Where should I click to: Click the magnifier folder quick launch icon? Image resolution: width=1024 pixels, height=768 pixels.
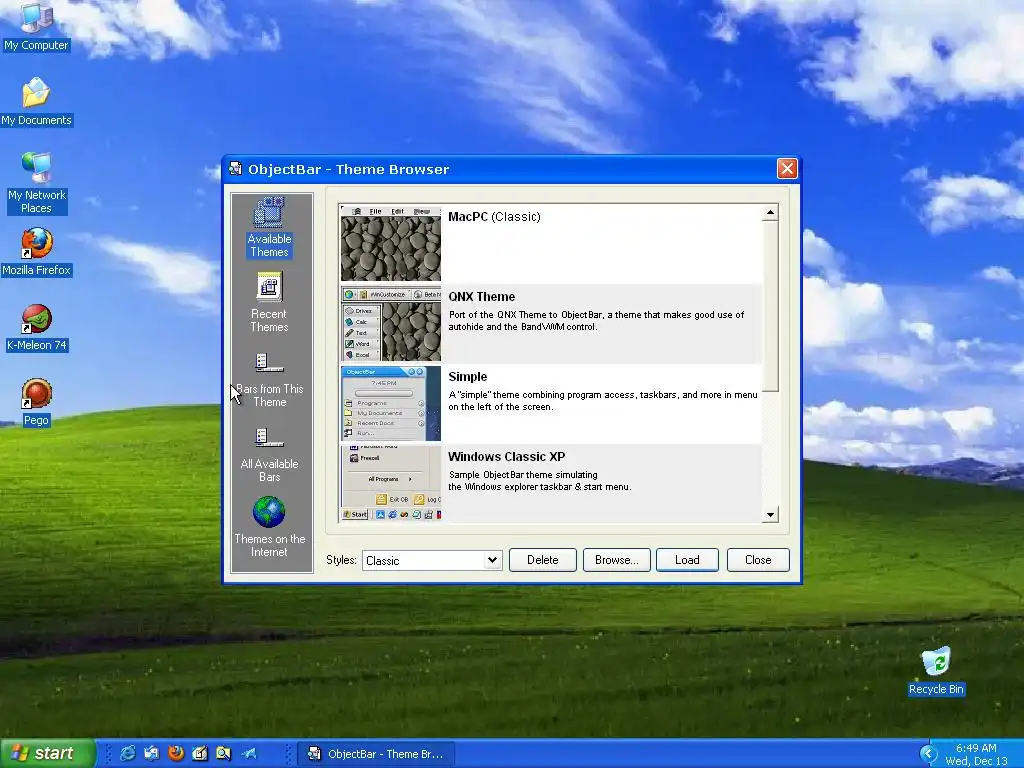223,754
